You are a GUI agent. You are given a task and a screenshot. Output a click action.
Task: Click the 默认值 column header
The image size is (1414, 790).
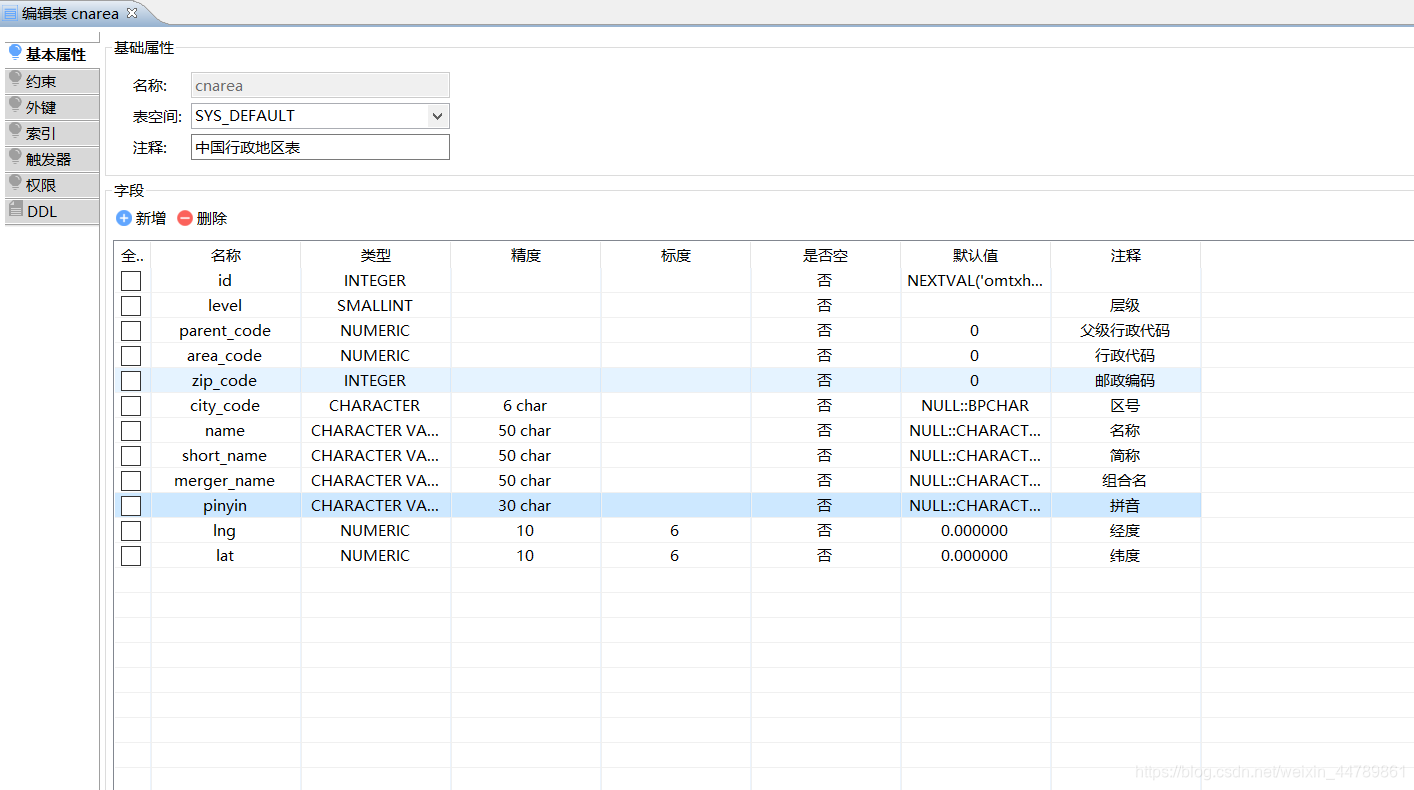[975, 256]
